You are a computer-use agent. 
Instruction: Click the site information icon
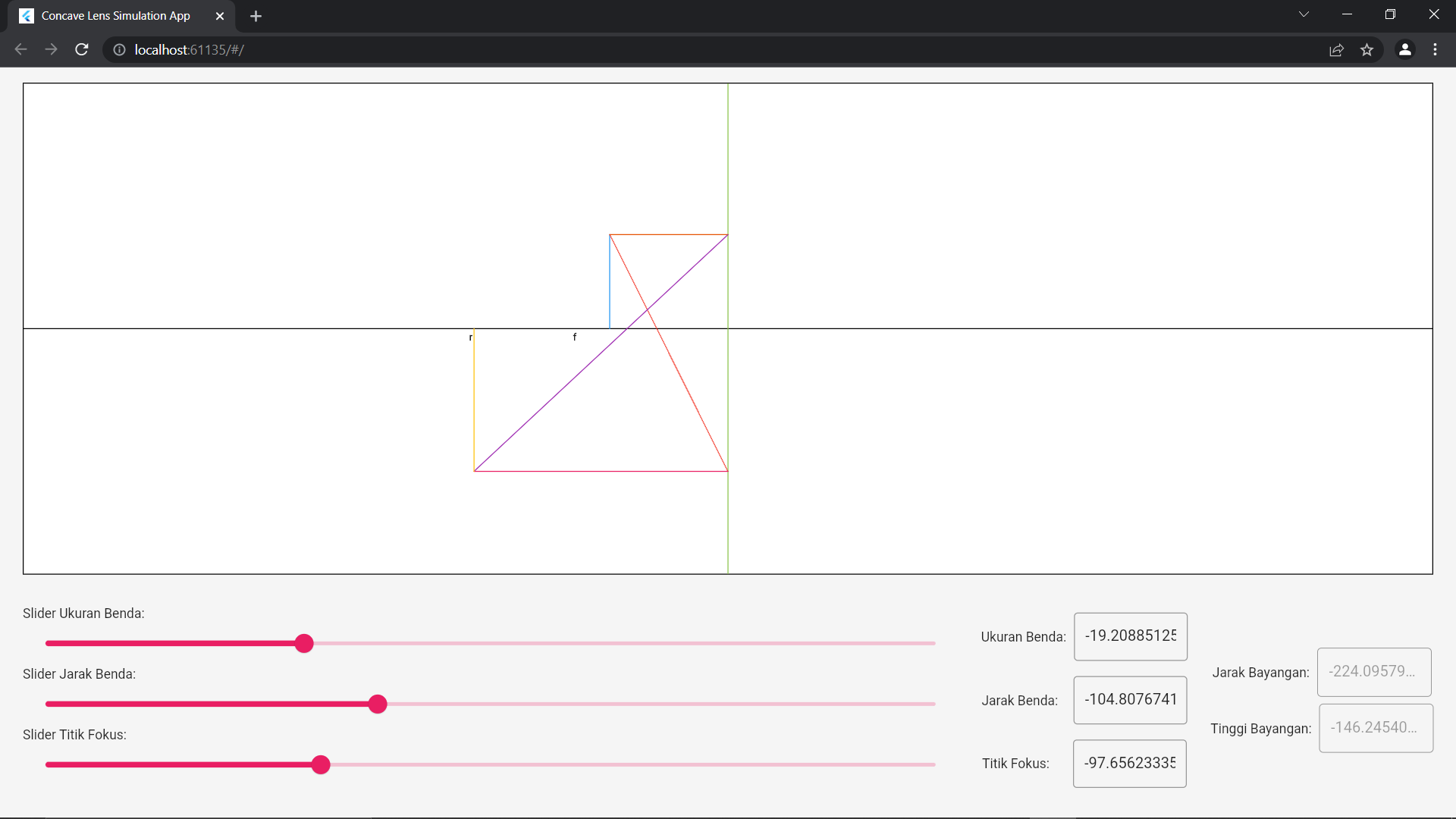click(119, 49)
